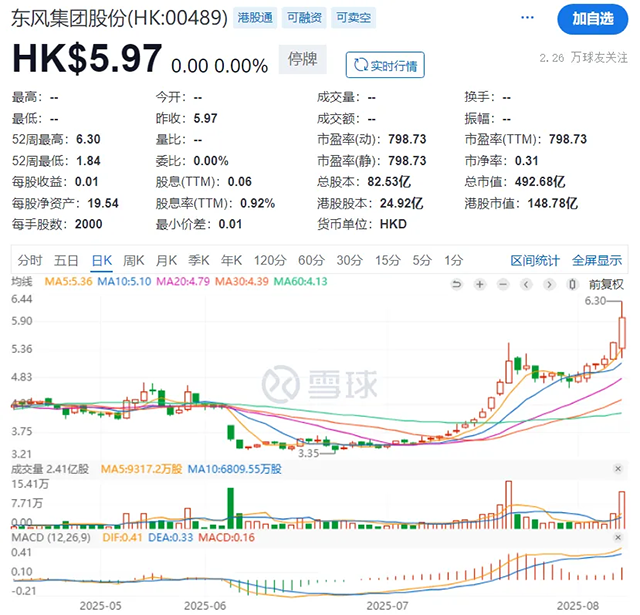640x615 pixels.
Task: Click the MA20:4.79 moving average label
Action: point(183,282)
